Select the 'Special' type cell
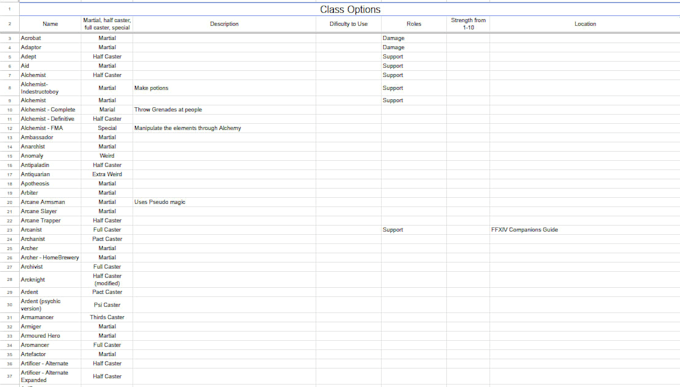Screen dimensions: 680x387 107,128
